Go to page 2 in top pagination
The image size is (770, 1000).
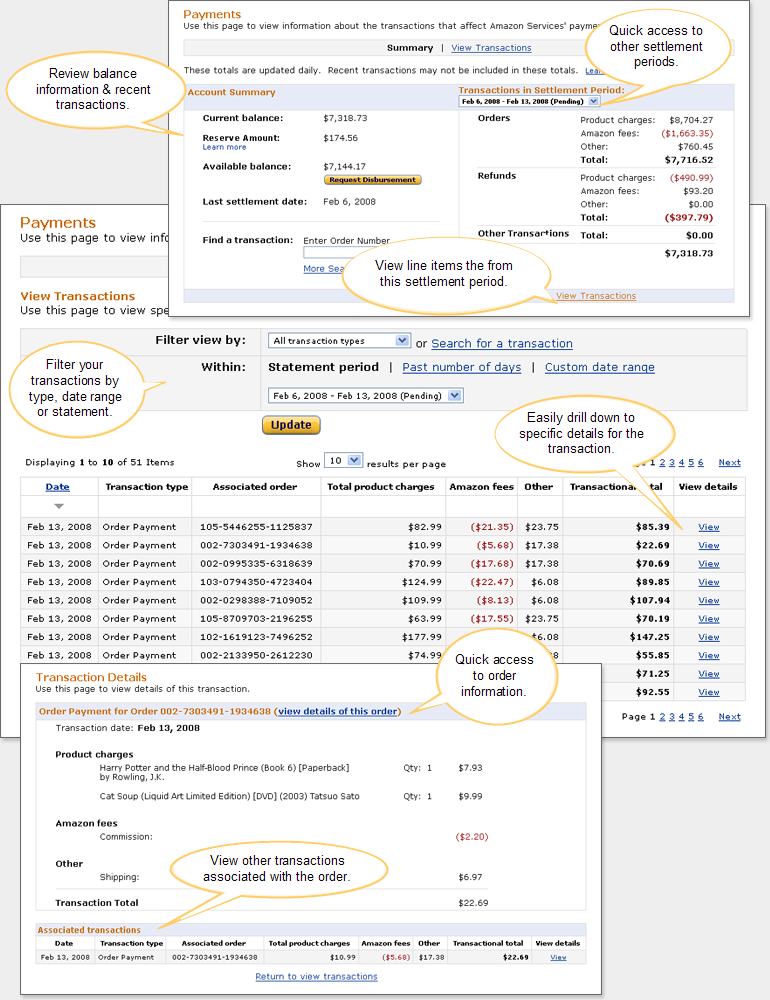(662, 462)
